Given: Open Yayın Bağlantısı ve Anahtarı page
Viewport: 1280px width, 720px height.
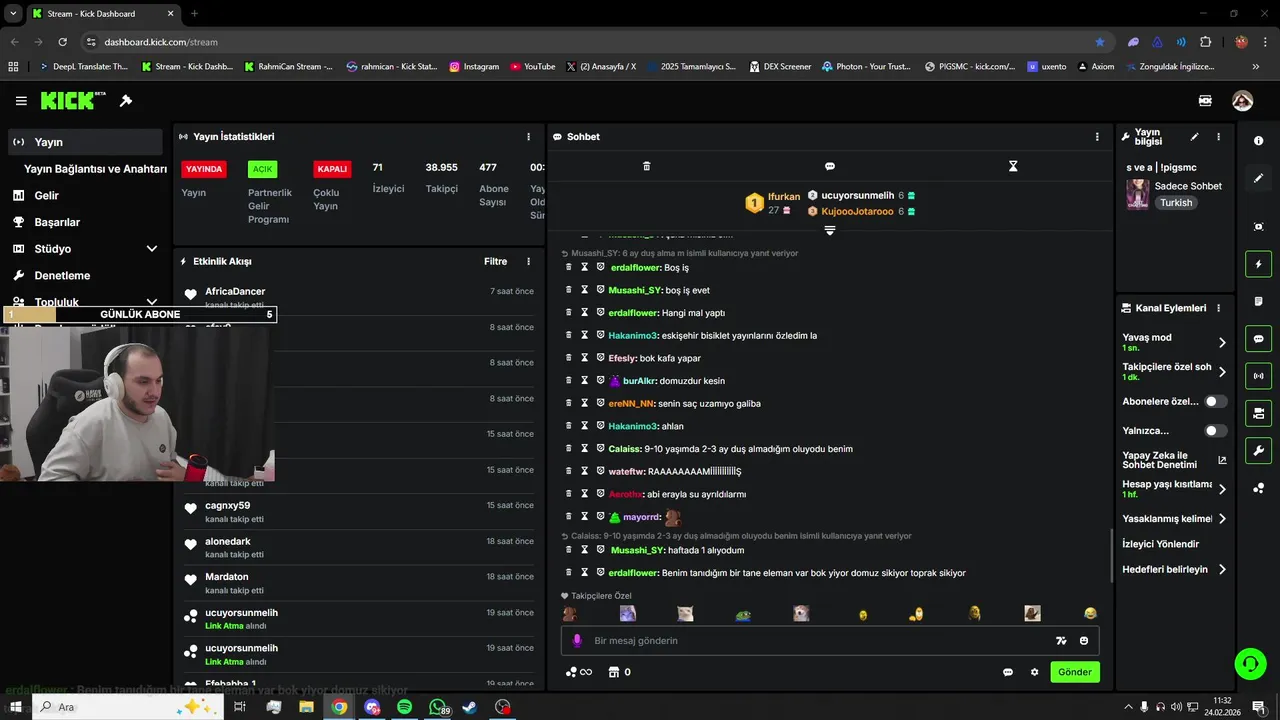Looking at the screenshot, I should tap(95, 169).
